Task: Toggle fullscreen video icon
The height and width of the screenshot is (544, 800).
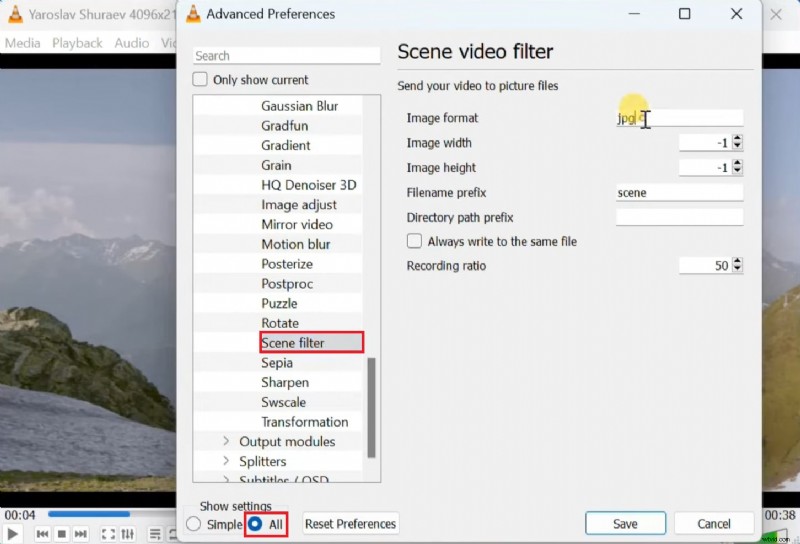Action: [108, 534]
